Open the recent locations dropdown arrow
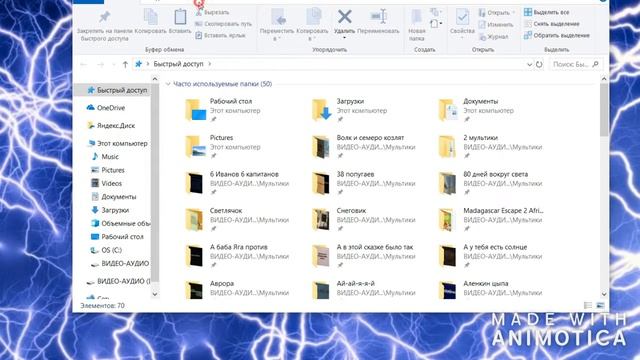This screenshot has width=640, height=360. point(113,64)
